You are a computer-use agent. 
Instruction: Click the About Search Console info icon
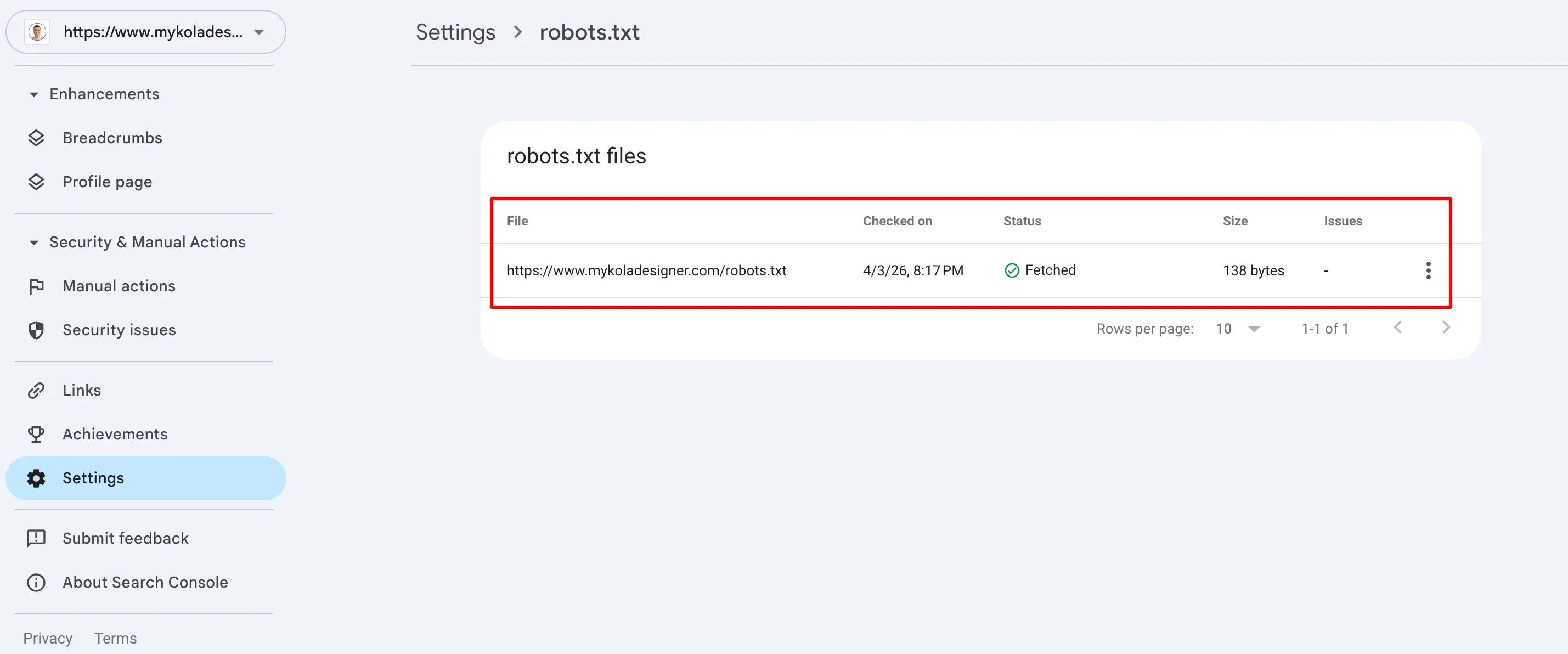pyautogui.click(x=37, y=582)
